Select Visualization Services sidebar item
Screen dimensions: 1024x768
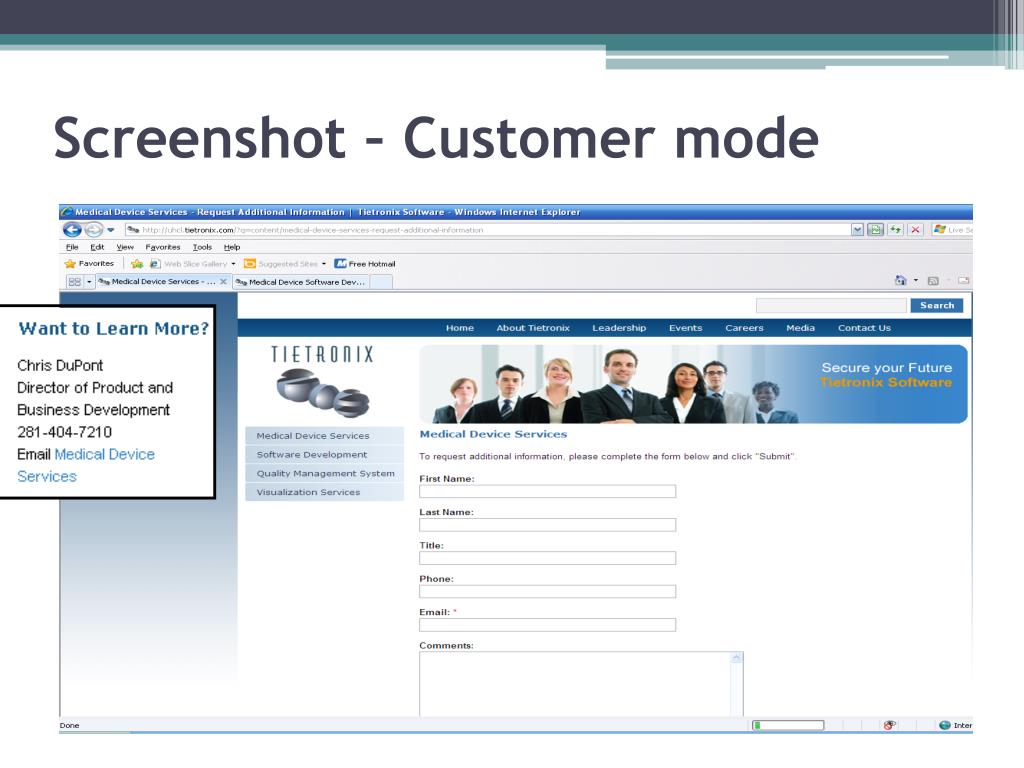point(325,492)
